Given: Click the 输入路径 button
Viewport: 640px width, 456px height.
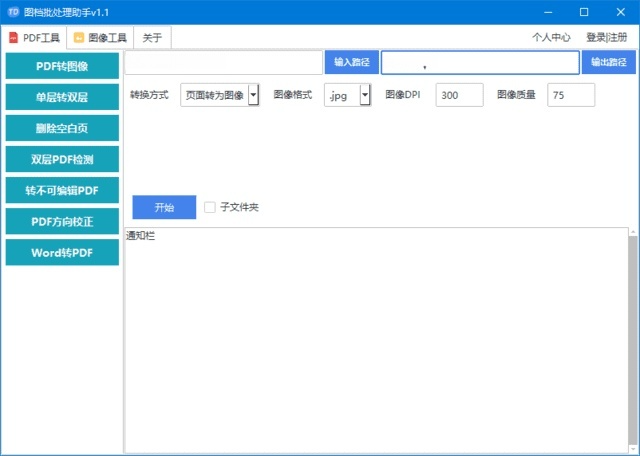Looking at the screenshot, I should (351, 62).
